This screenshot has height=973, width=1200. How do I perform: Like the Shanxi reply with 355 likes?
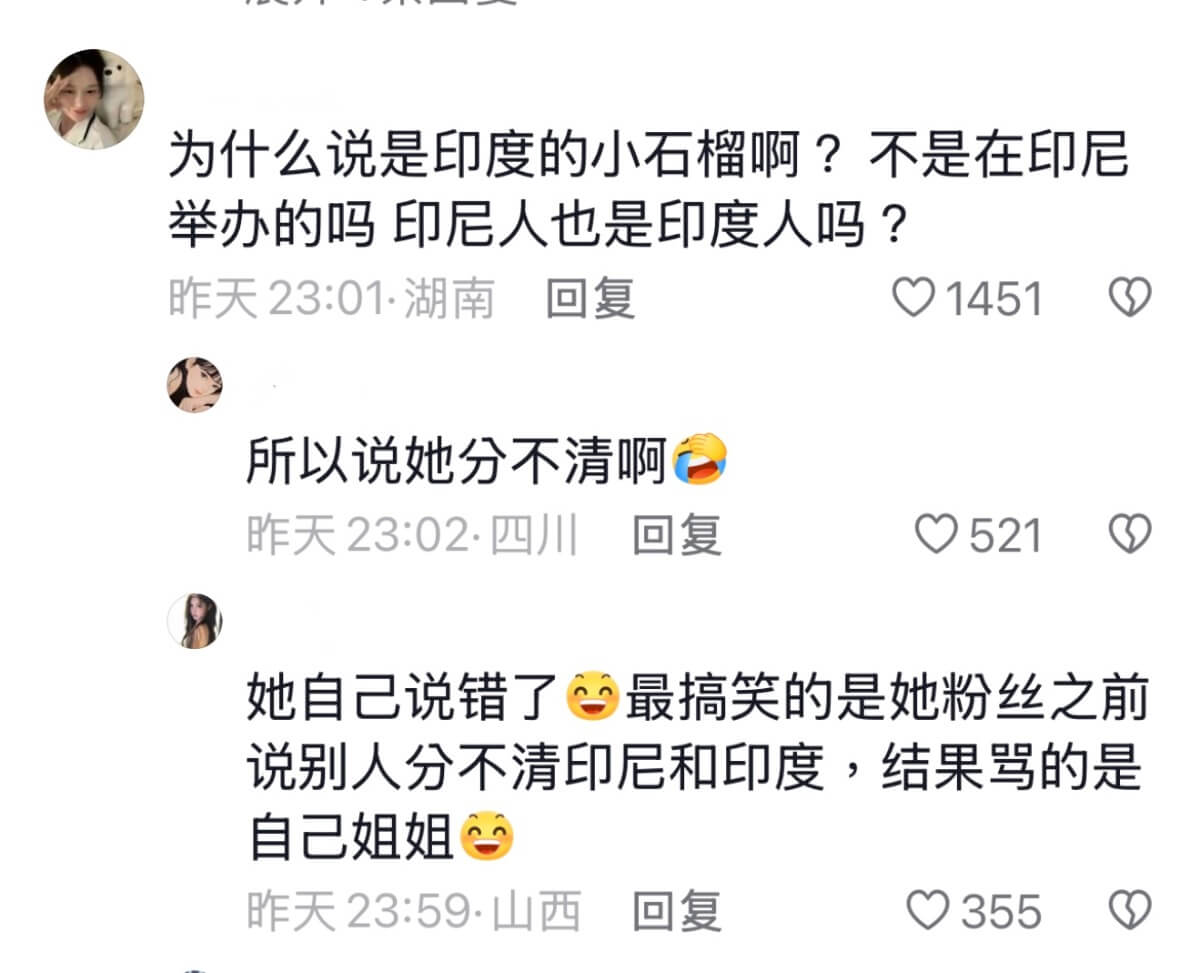point(927,910)
